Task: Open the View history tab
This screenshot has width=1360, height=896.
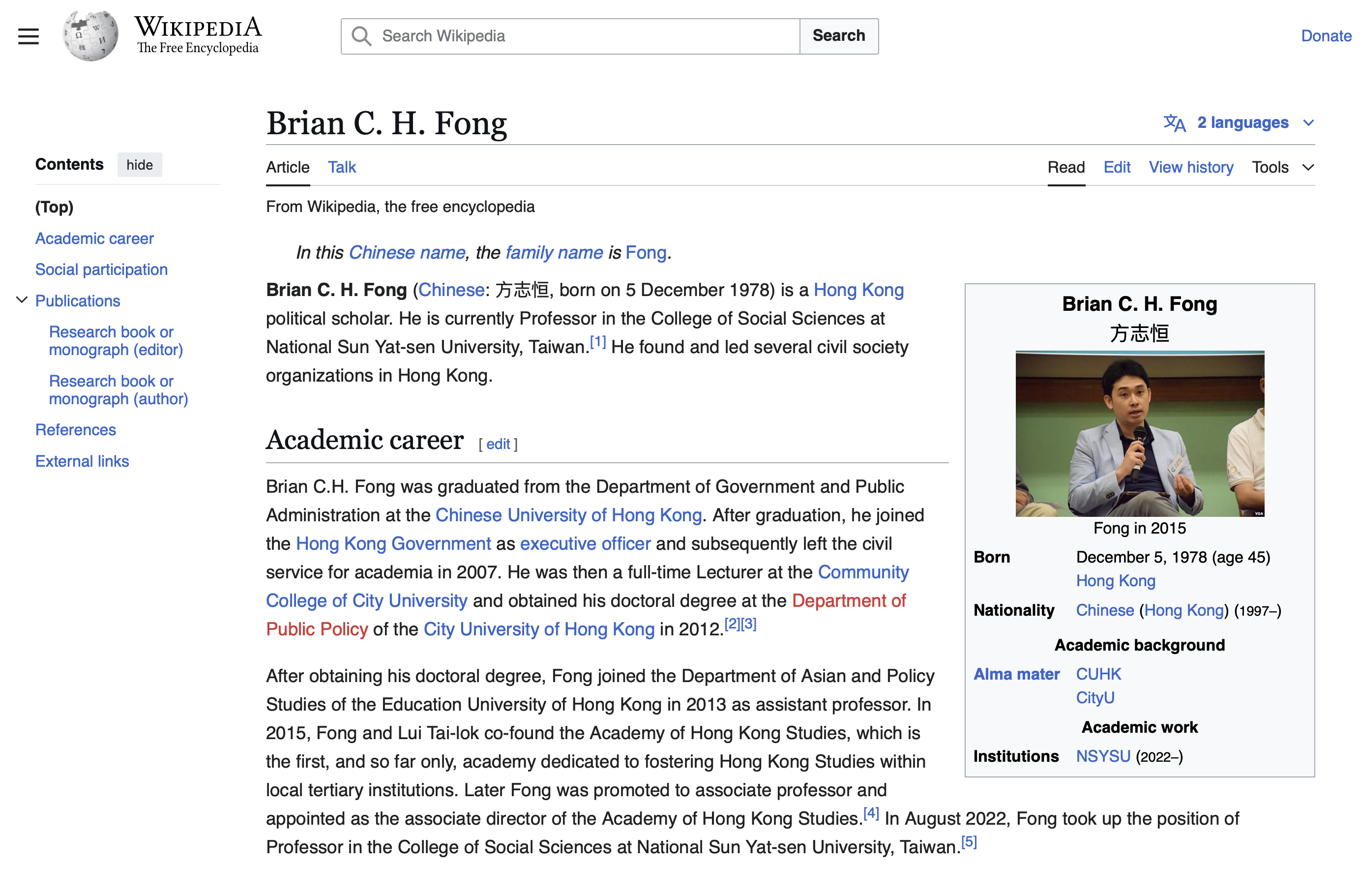Action: tap(1191, 167)
